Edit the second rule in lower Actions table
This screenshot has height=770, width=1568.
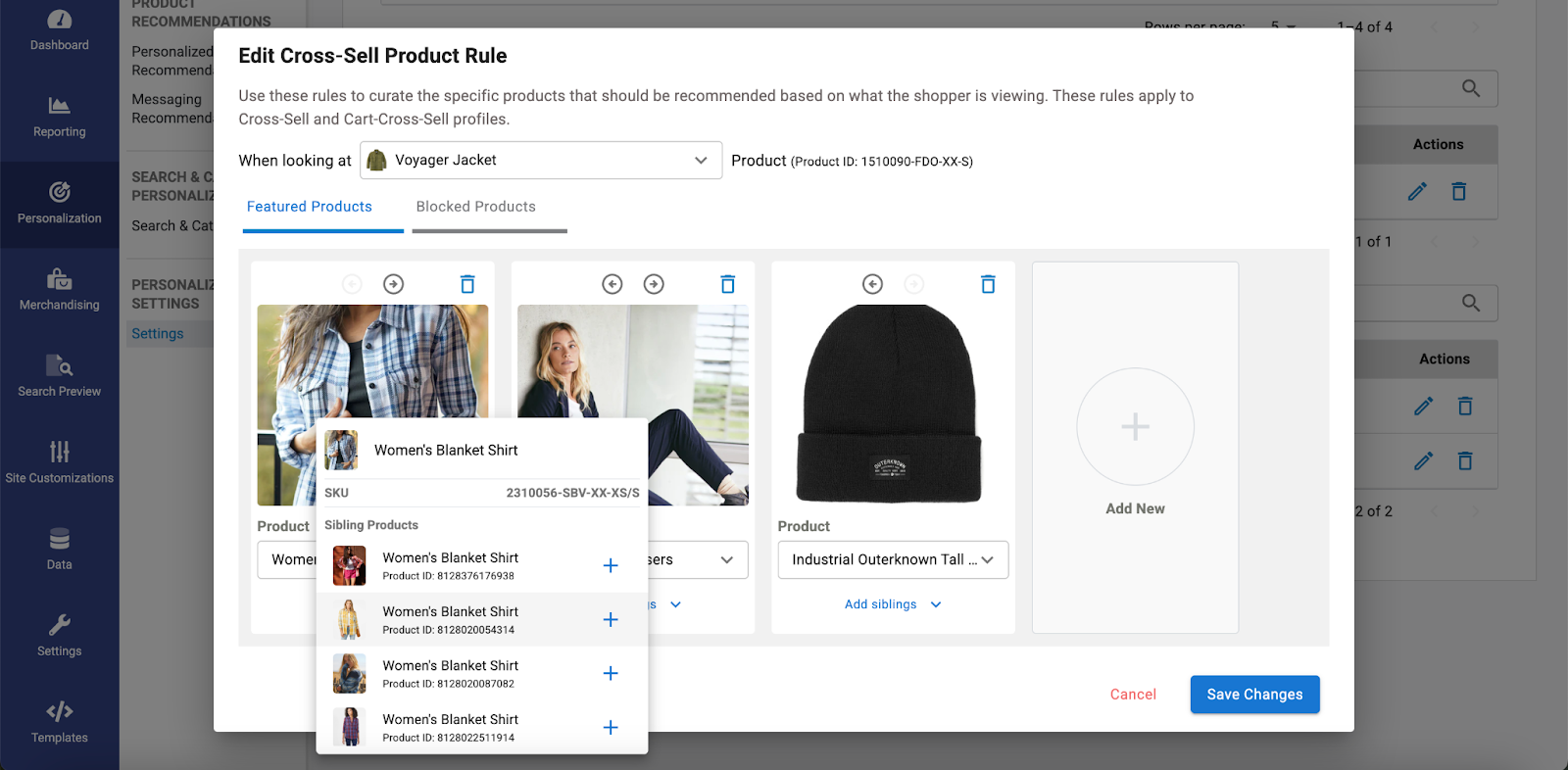[1423, 460]
